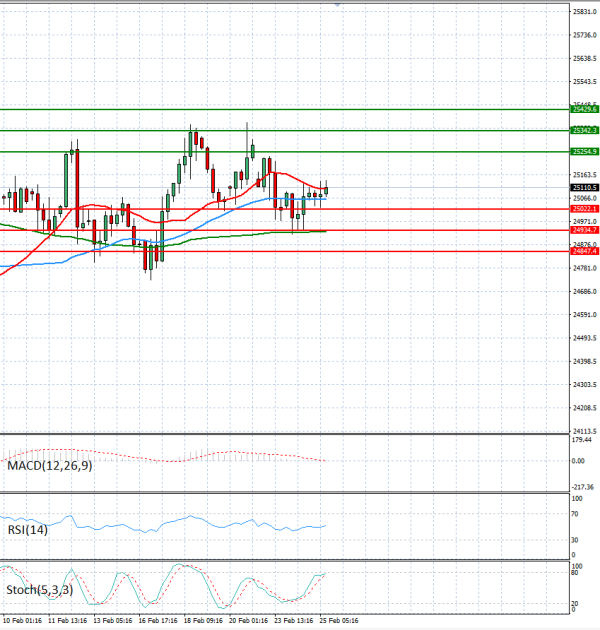Screen dimensions: 600x630
Task: Click the 25831.0 value on price axis
Action: 584,12
